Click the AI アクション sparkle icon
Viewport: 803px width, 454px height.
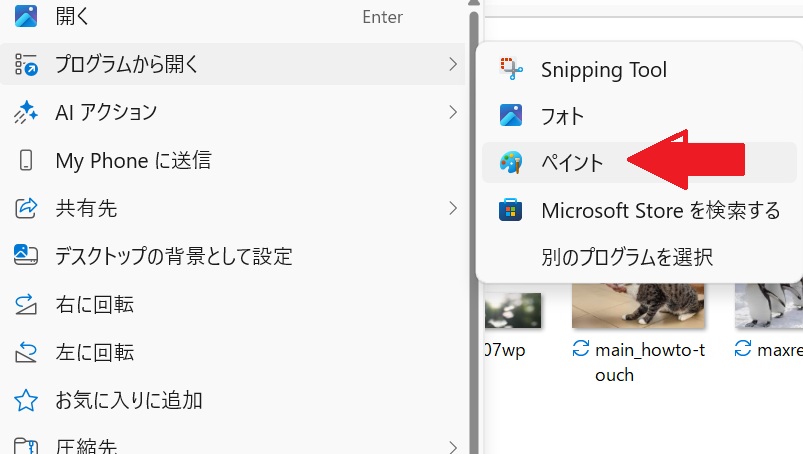point(26,112)
